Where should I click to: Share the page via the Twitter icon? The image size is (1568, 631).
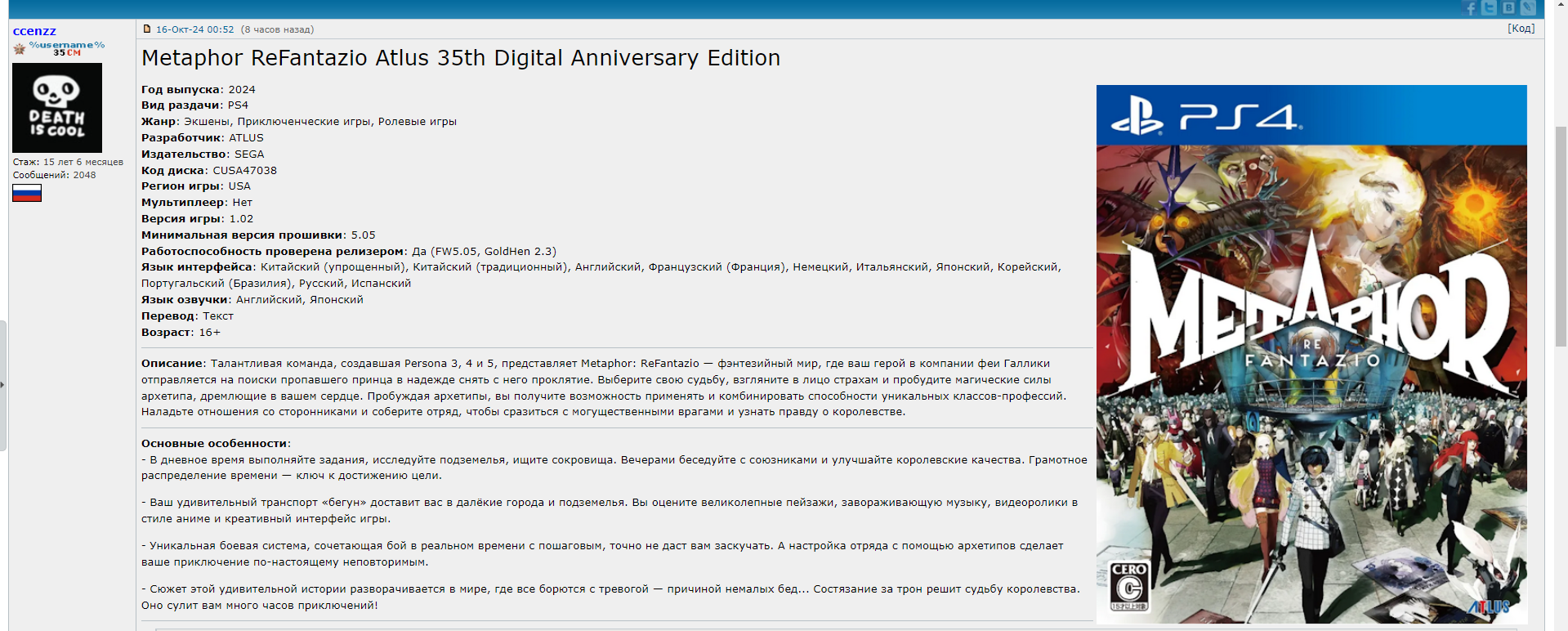1490,8
